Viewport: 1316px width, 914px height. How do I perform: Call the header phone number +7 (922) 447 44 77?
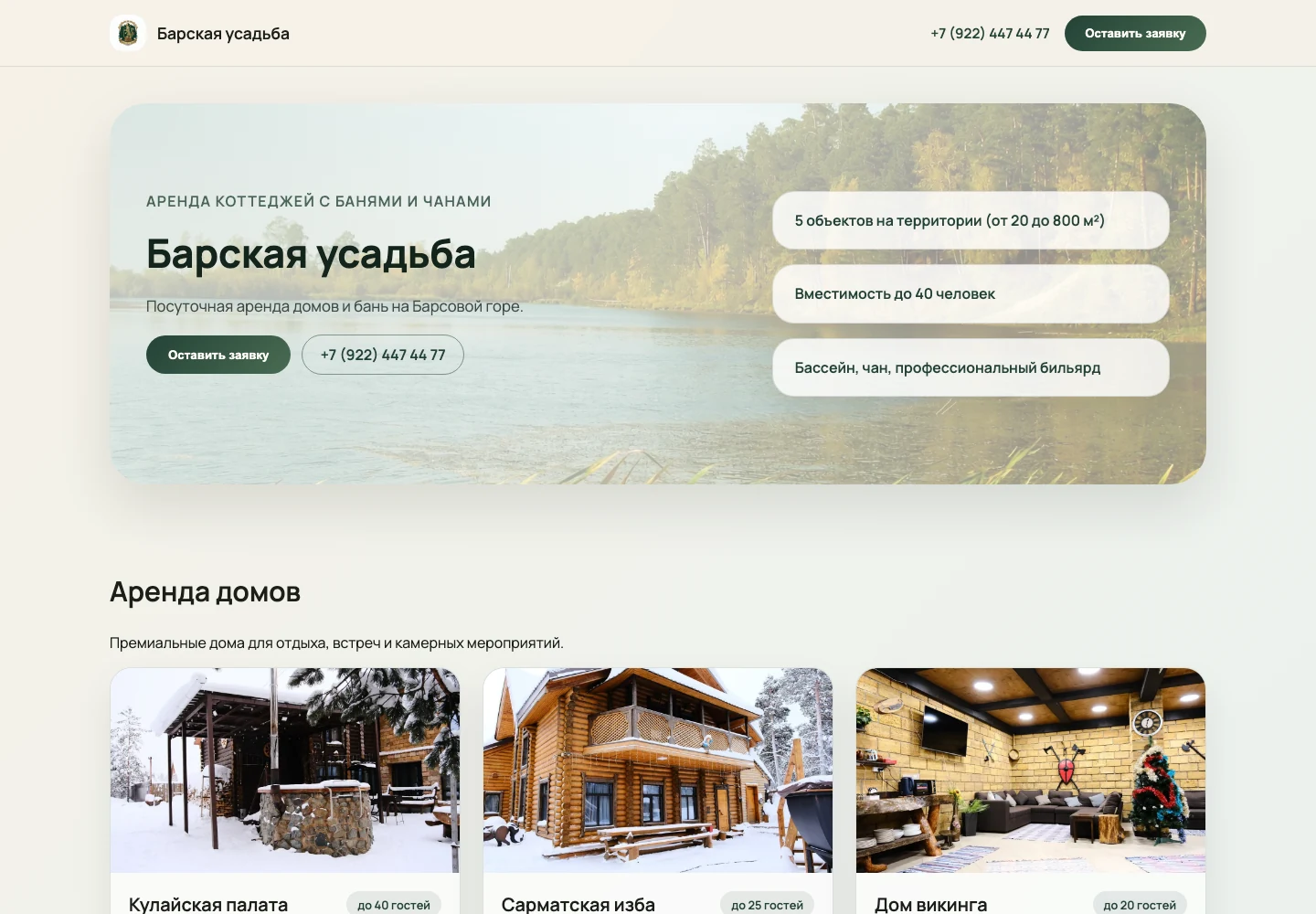[990, 34]
